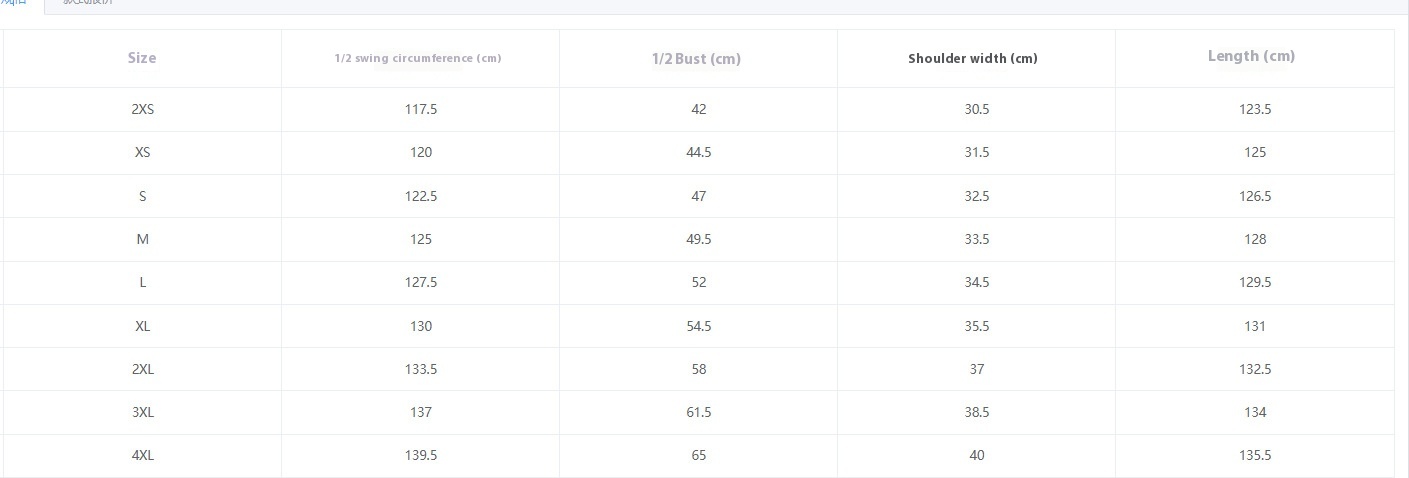Click the 135.5 length value

(1254, 455)
